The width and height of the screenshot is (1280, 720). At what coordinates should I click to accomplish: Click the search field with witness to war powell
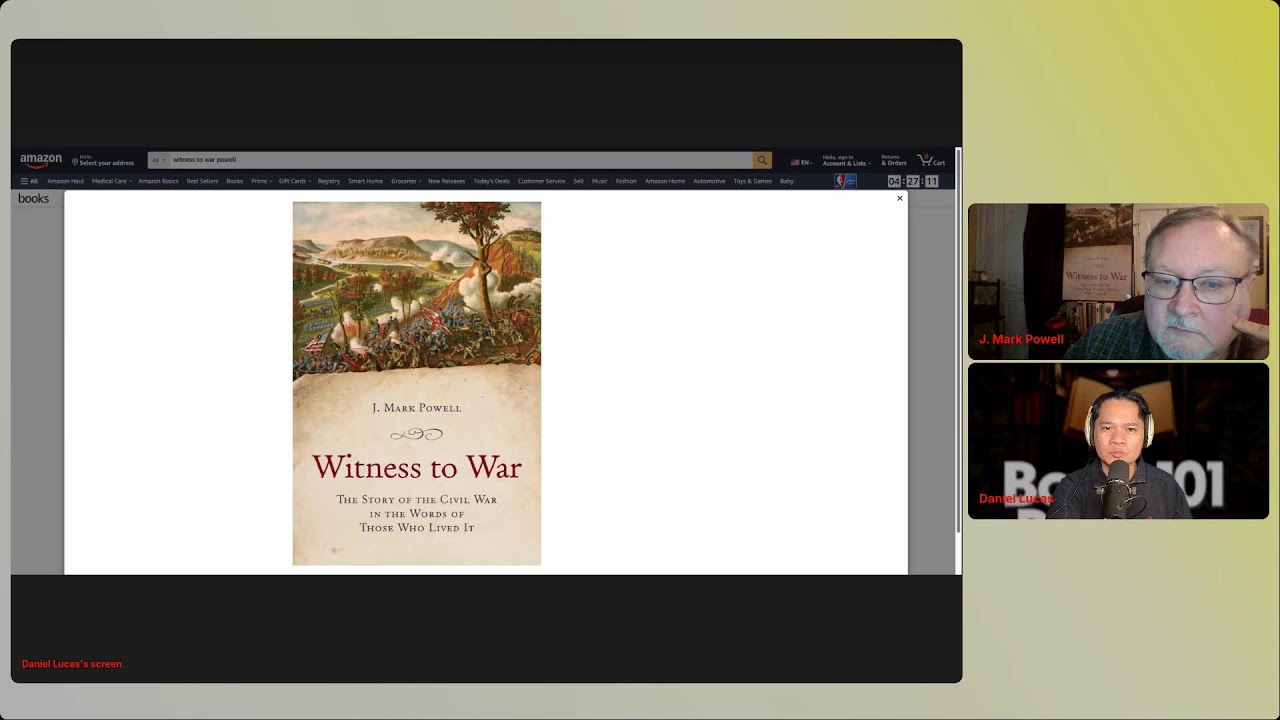[x=460, y=160]
